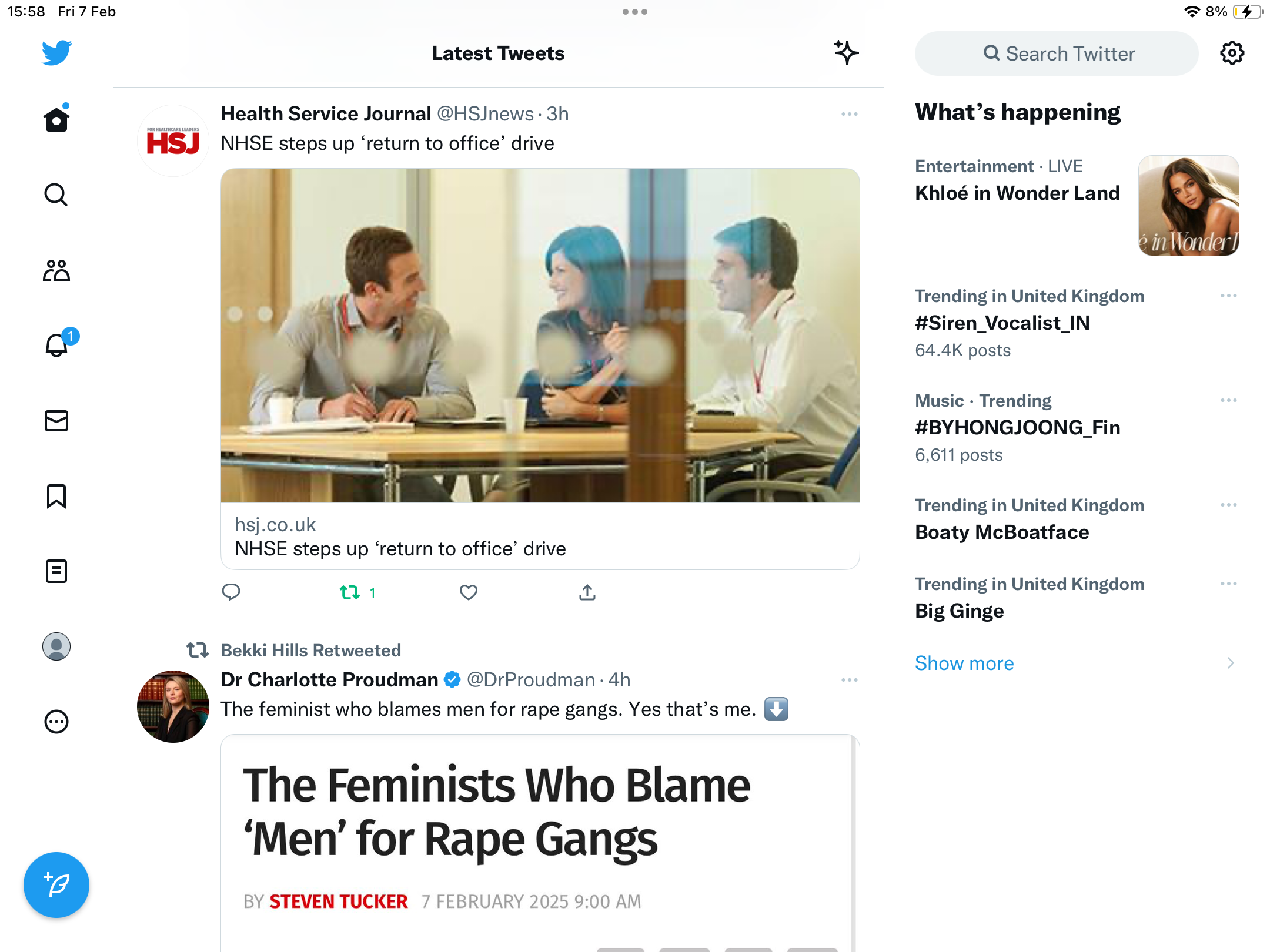
Task: Tap the multitasking three-dots at top
Action: point(635,12)
